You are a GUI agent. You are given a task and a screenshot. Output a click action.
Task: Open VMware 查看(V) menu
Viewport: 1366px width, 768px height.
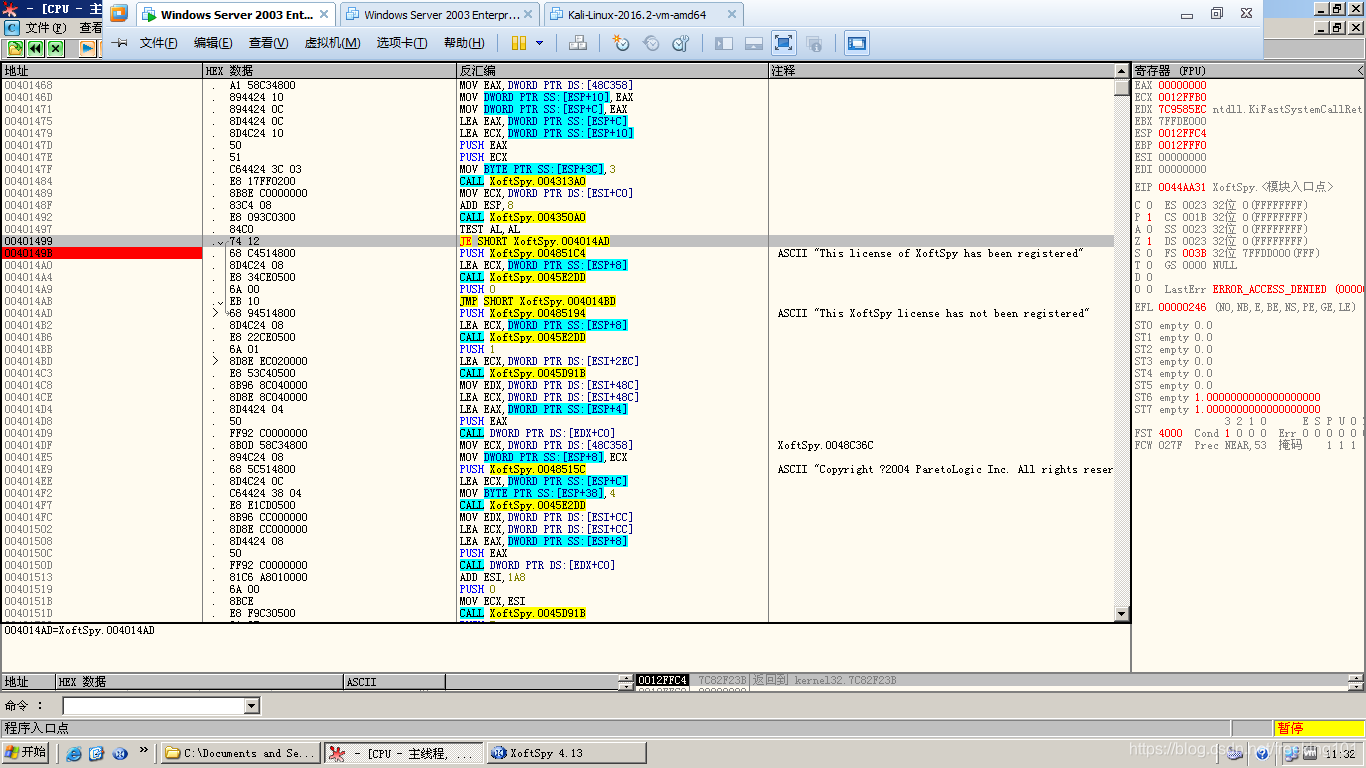click(268, 43)
